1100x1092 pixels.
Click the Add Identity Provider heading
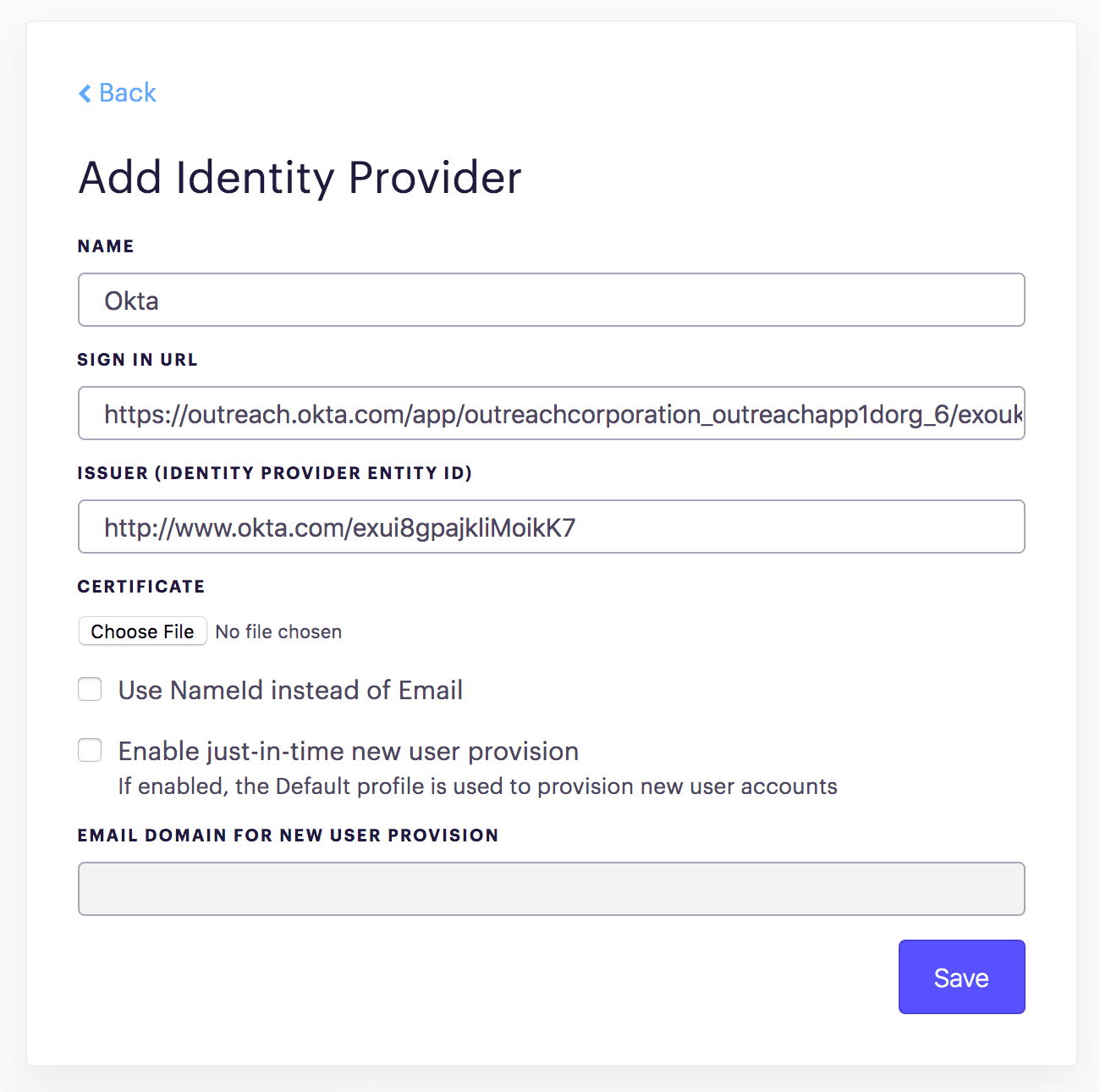300,178
